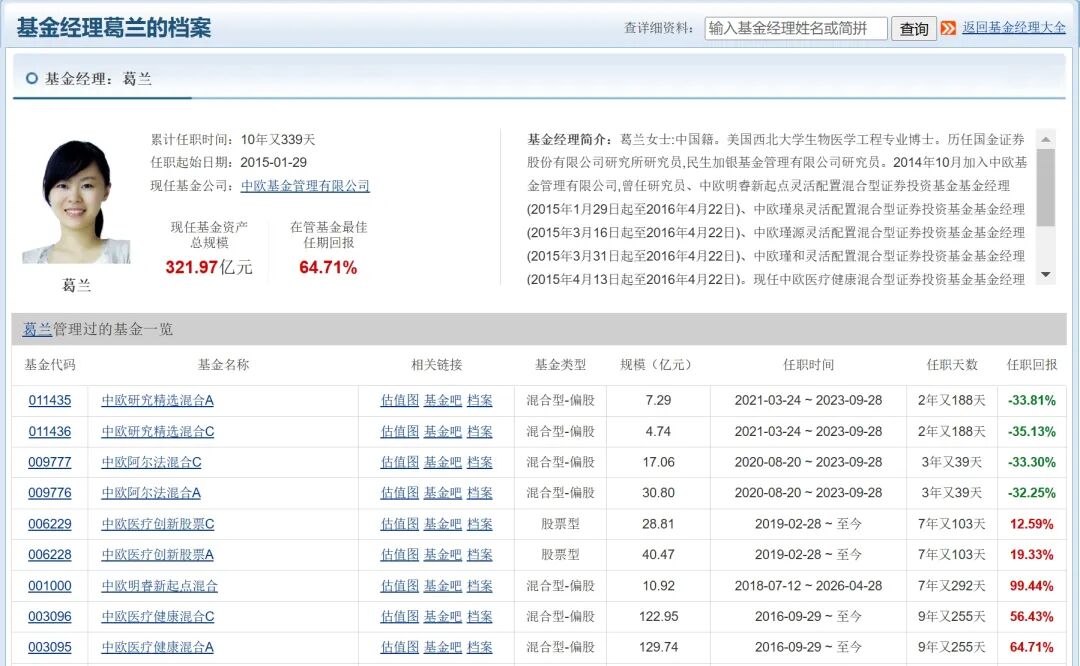This screenshot has width=1080, height=666.
Task: Open fund code 006228
Action: click(50, 554)
